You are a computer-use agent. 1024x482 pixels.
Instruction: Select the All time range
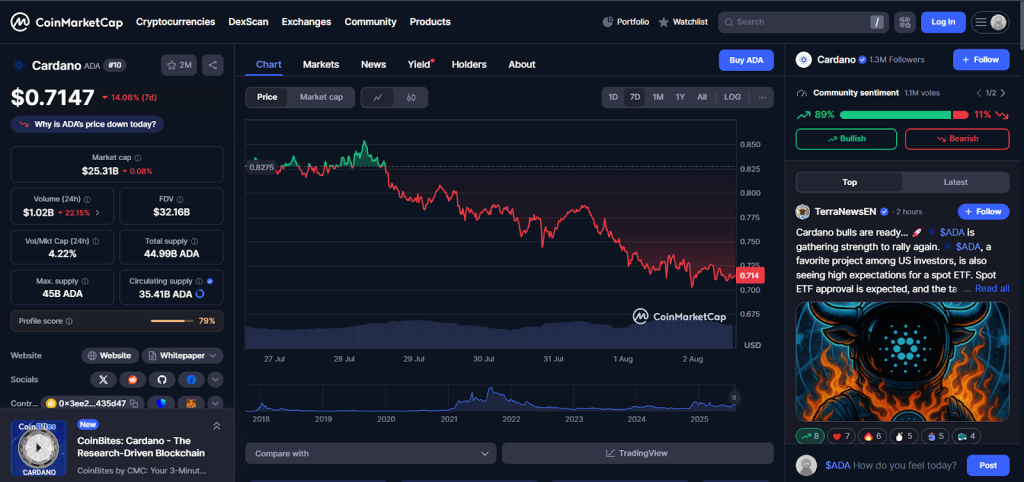[x=701, y=97]
